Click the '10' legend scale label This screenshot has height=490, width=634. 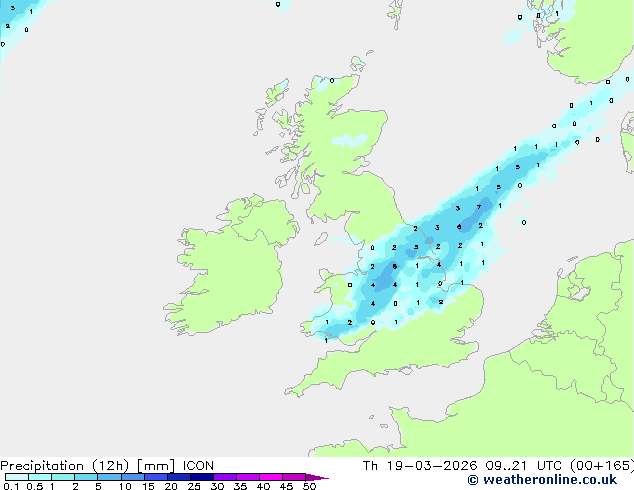pos(125,486)
